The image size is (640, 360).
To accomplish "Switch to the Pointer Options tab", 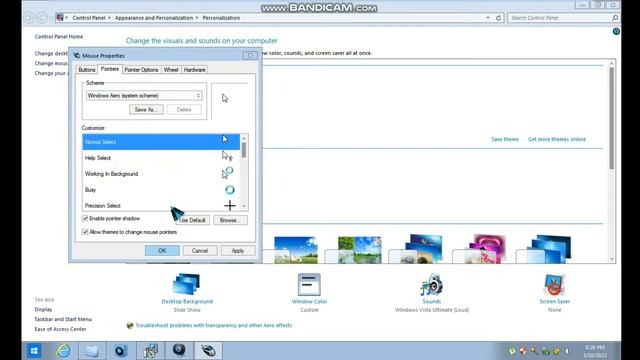I will coord(141,70).
